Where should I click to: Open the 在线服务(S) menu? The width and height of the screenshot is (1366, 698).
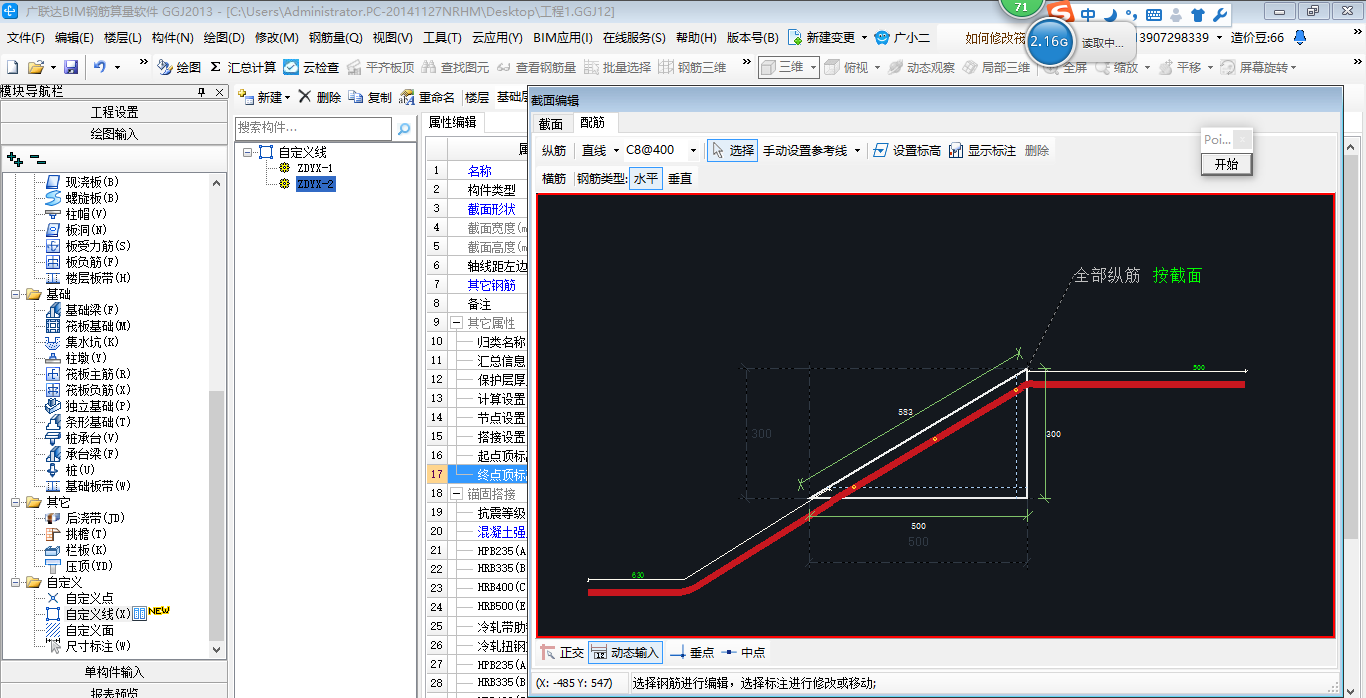click(634, 37)
